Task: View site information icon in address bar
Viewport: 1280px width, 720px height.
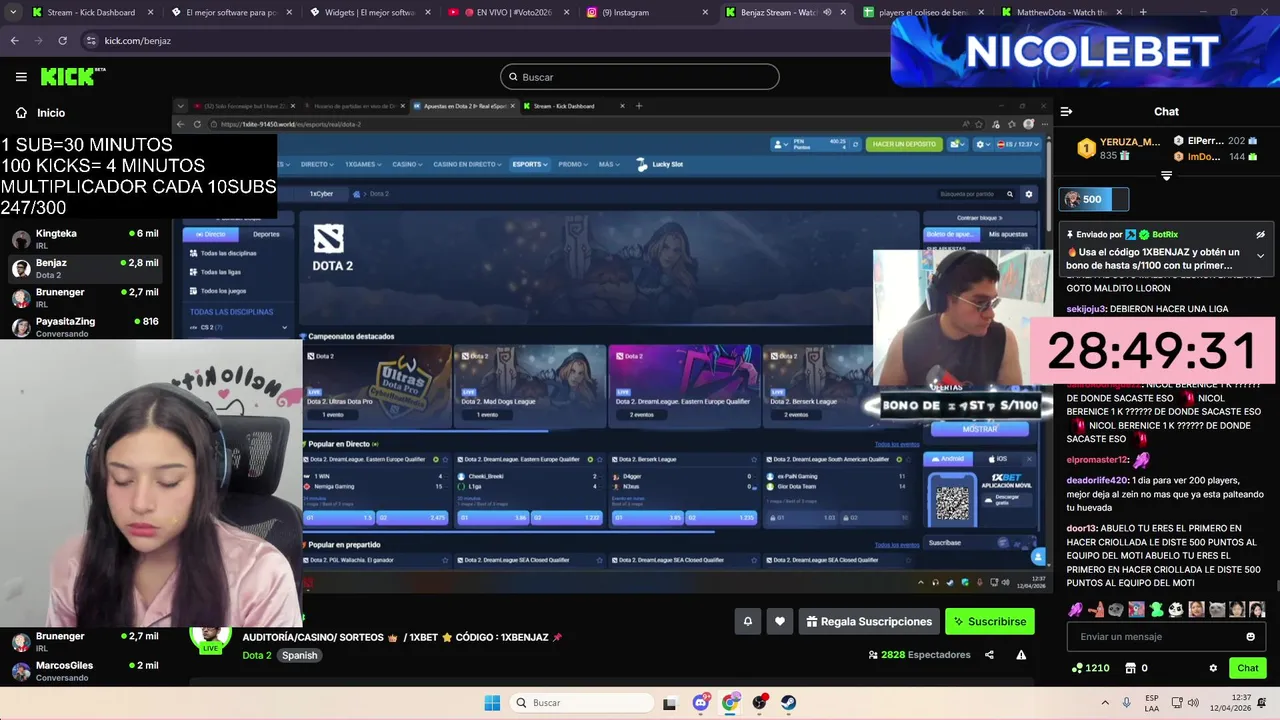Action: point(91,41)
